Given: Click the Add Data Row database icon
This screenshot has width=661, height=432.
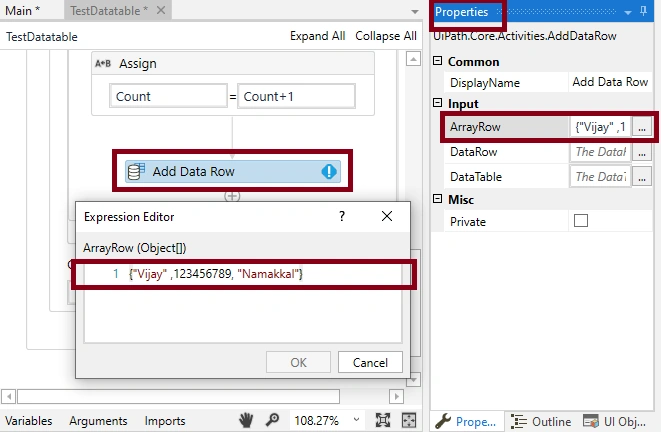Looking at the screenshot, I should (136, 172).
